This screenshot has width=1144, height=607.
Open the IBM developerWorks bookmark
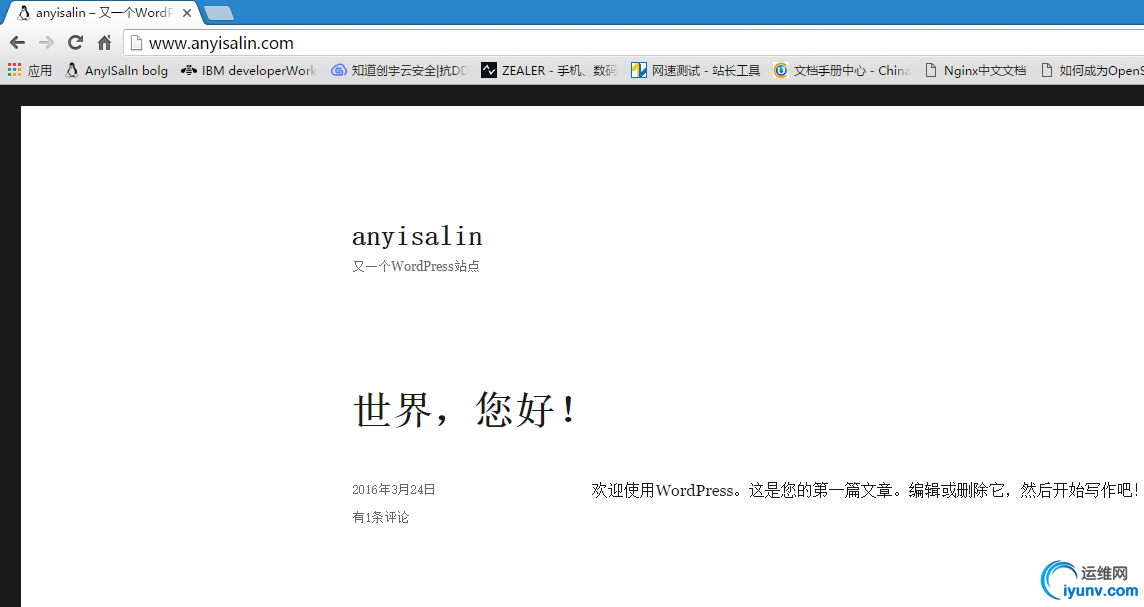(249, 70)
